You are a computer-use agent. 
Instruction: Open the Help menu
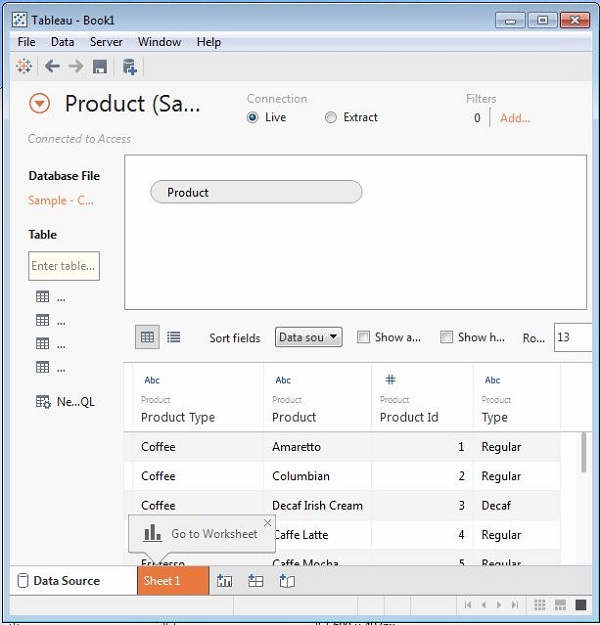[209, 42]
